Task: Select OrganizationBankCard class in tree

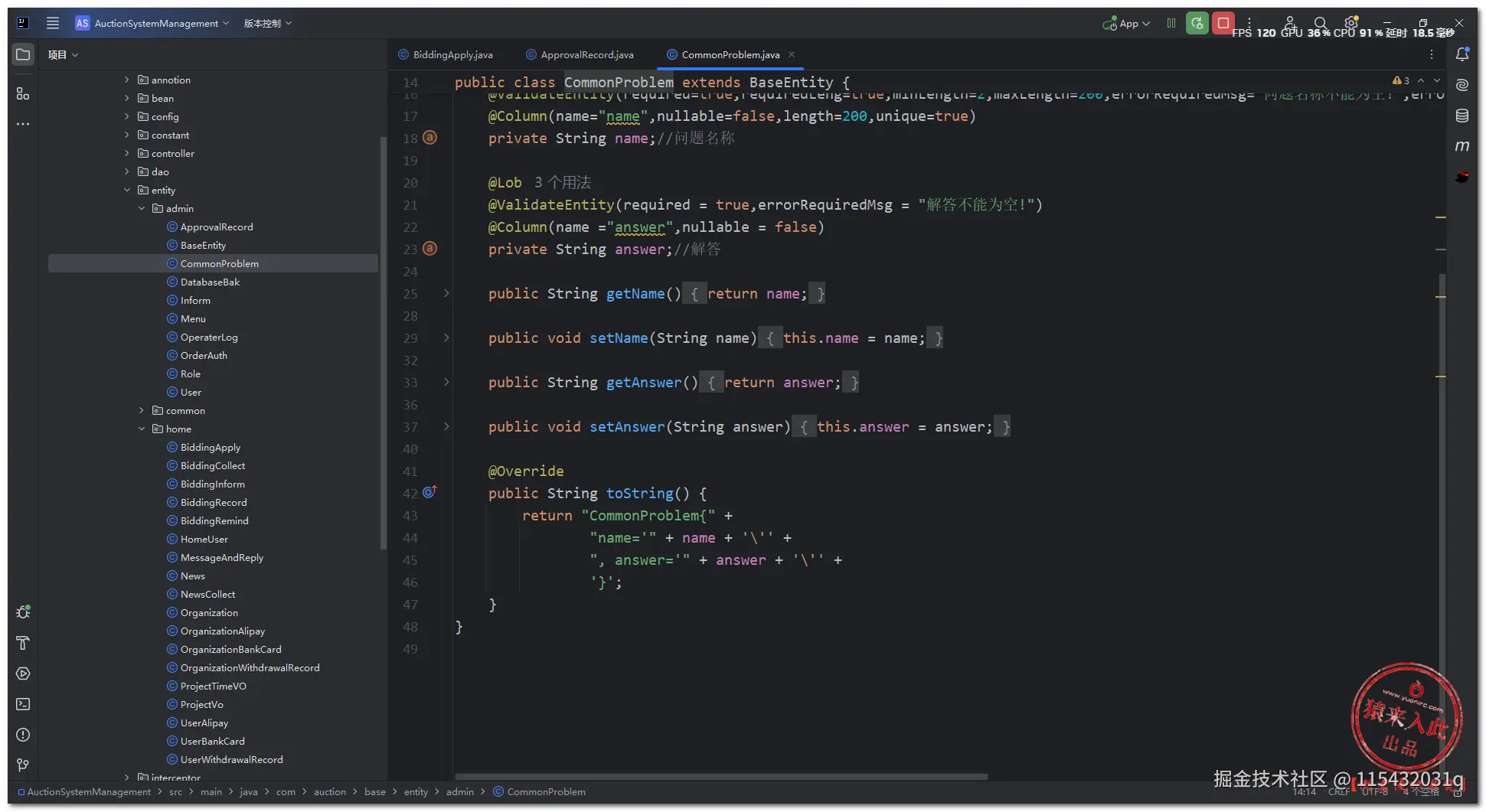Action: 231,649
